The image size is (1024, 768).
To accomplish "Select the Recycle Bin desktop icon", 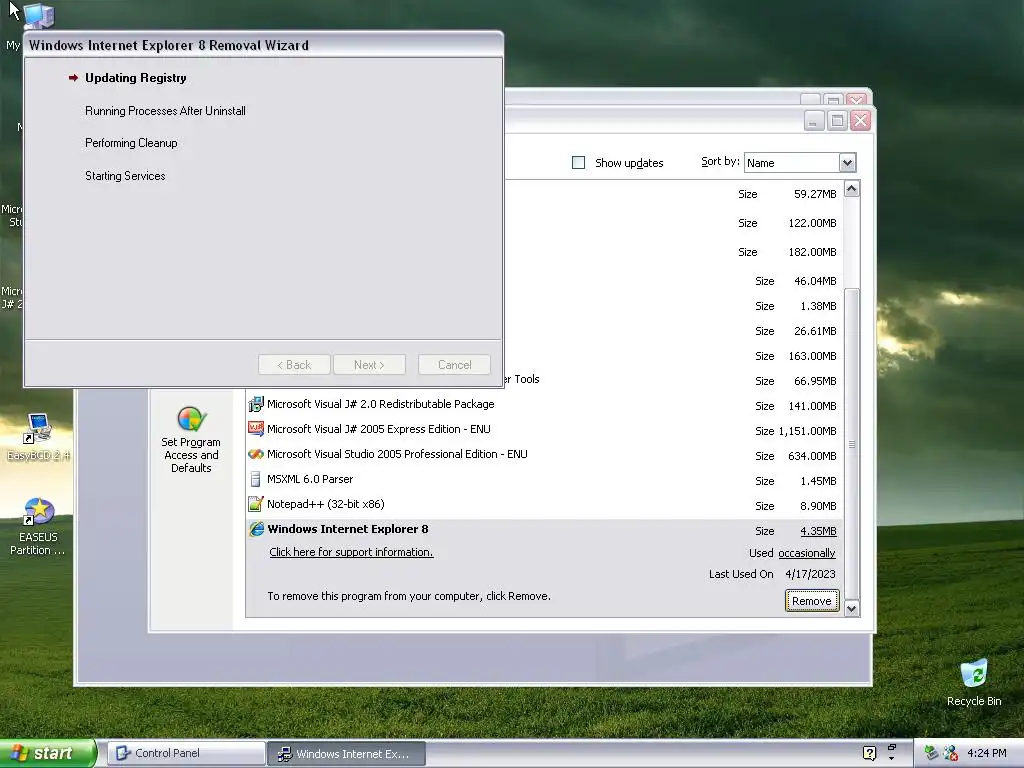I will coord(974,683).
